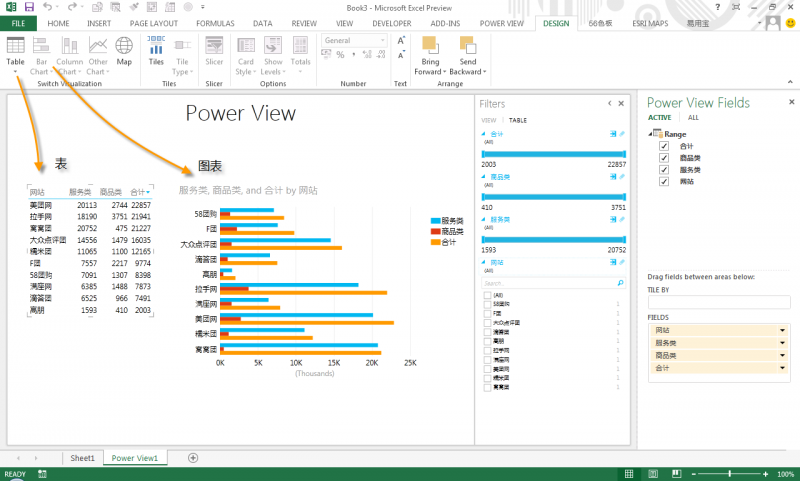The height and width of the screenshot is (481, 800).
Task: Undo the last action
Action: [47, 7]
